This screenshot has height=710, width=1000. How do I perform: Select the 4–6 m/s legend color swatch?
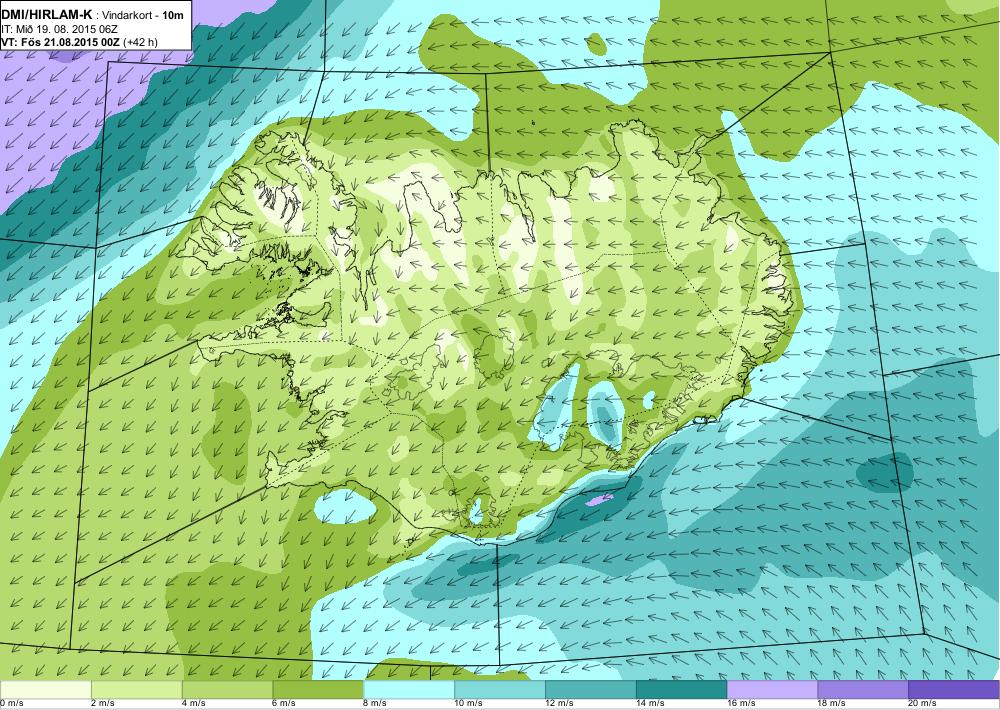[x=227, y=689]
